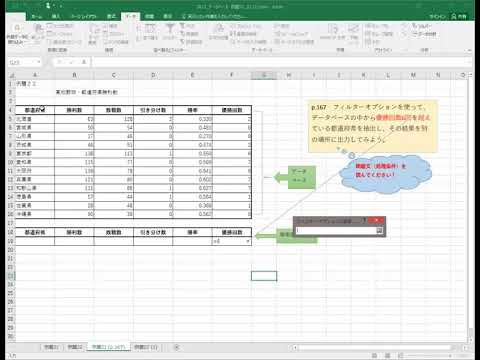Switch to the 校閲 ribbon tab
Viewport: 480px width, 360px height.
149,16
